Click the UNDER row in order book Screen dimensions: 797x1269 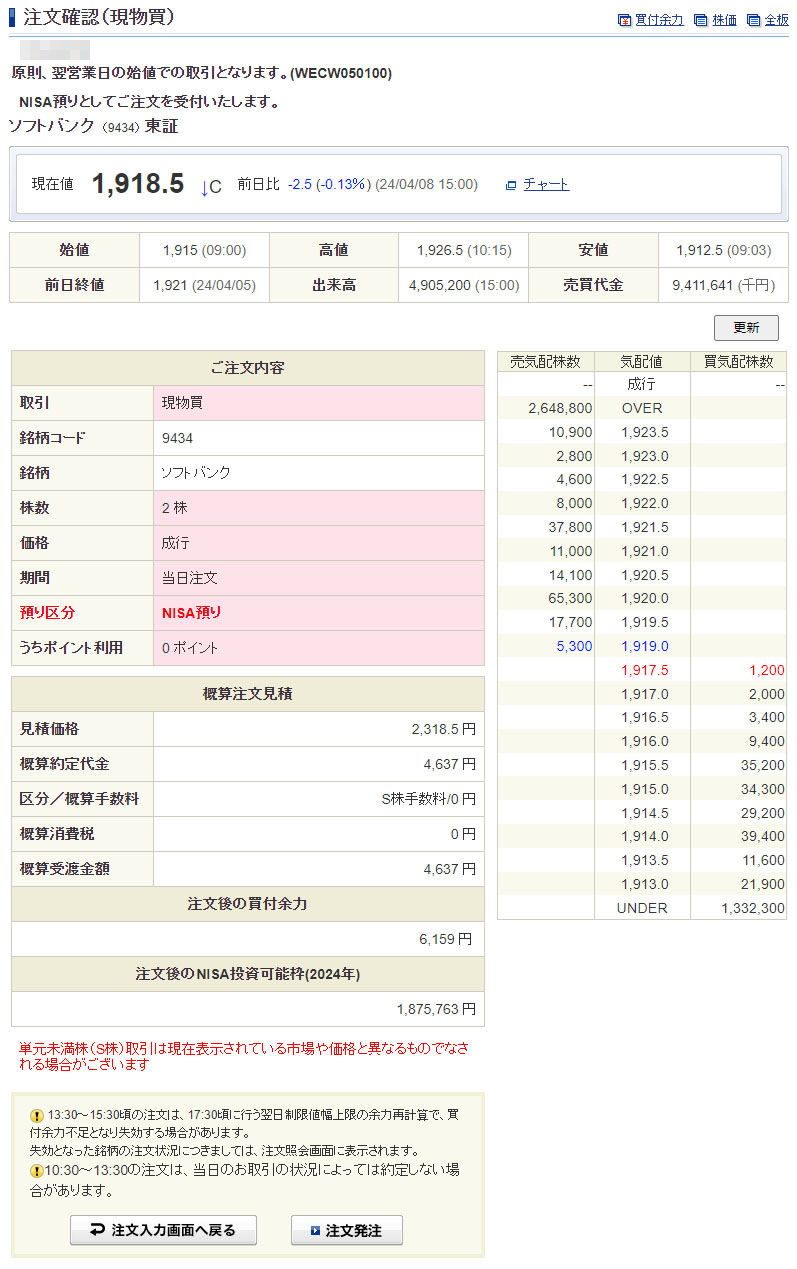click(x=641, y=908)
